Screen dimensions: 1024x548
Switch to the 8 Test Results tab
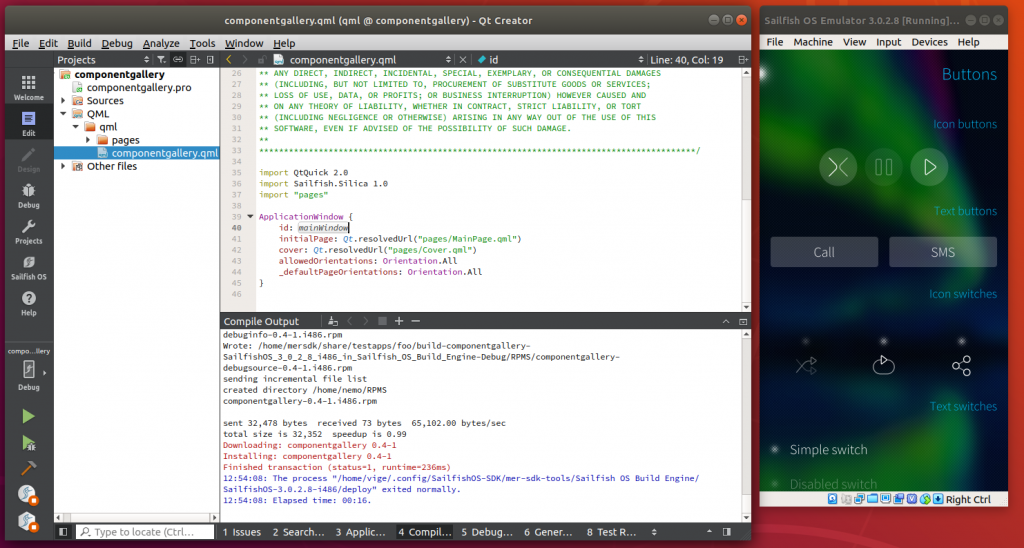click(611, 532)
